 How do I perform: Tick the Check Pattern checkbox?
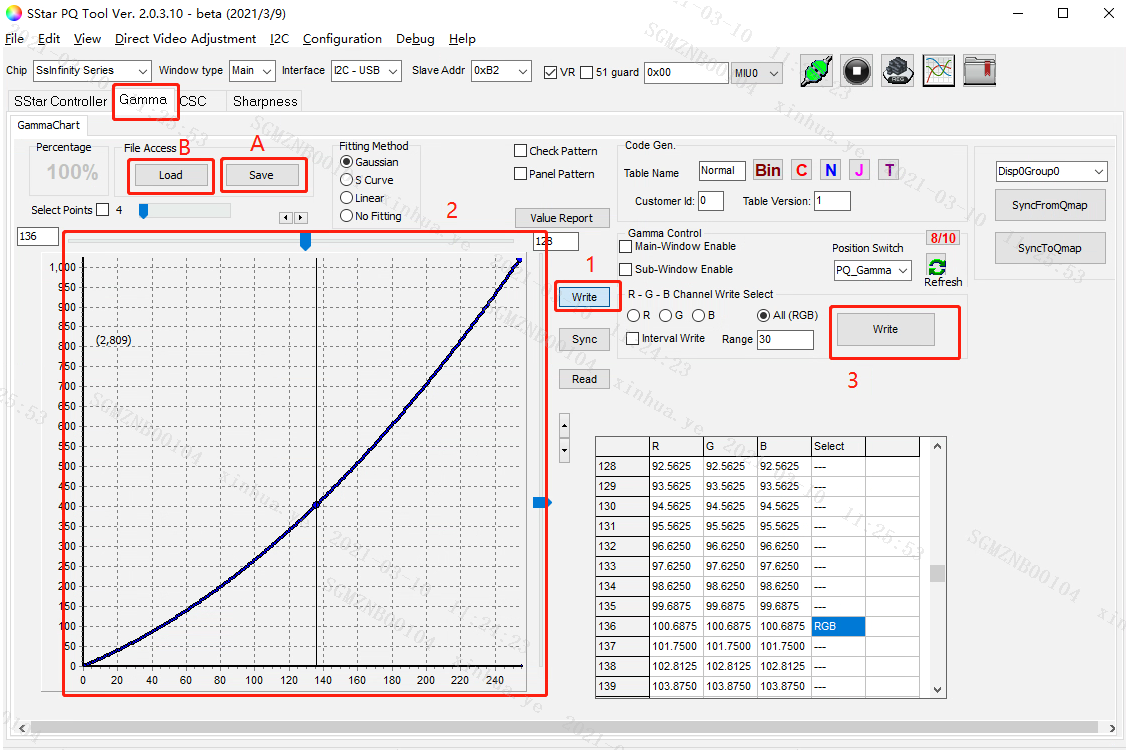click(520, 151)
